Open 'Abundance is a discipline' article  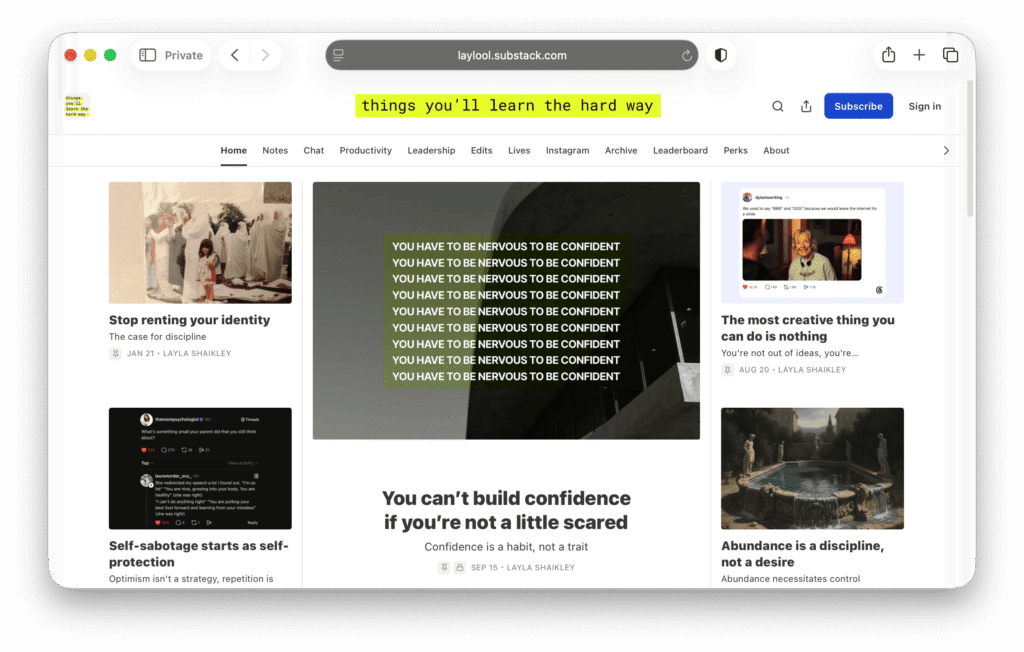(803, 554)
